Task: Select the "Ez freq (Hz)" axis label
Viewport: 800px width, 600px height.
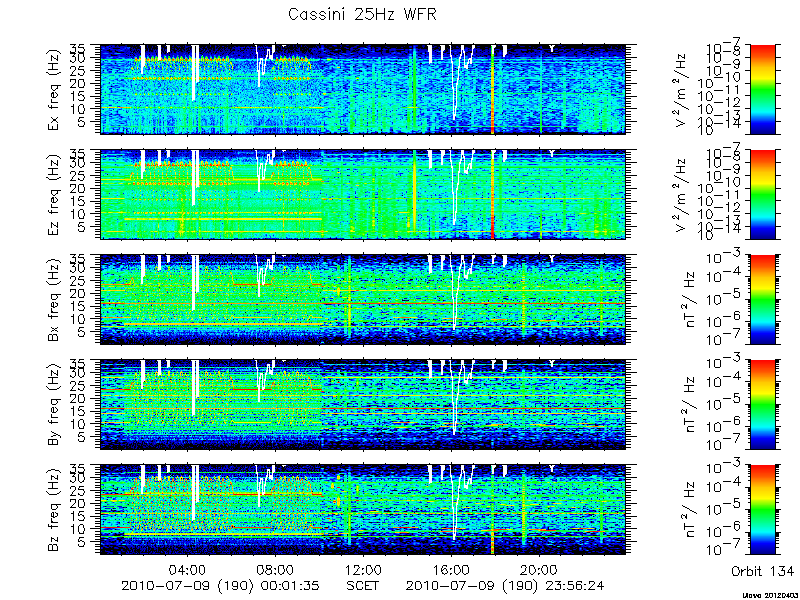Action: [x=54, y=194]
